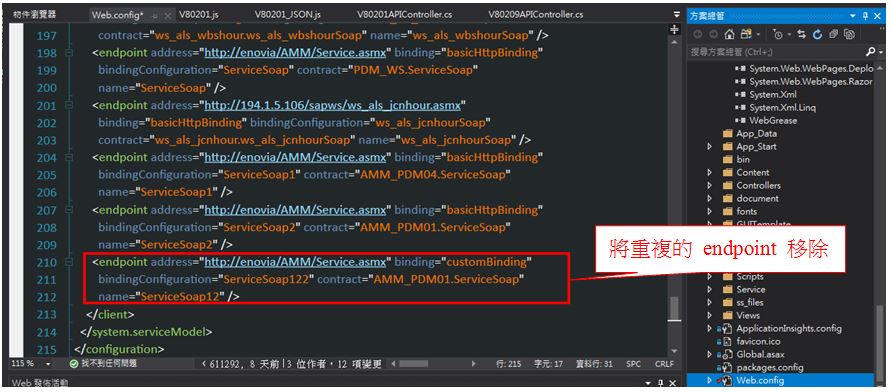Expand the ApplicationInsights.config node
The height and width of the screenshot is (392, 891).
pos(710,328)
